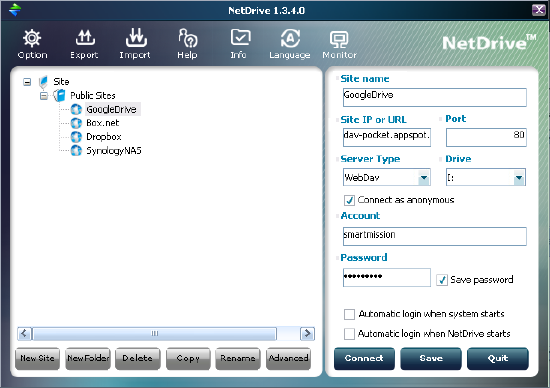This screenshot has height=388, width=550.
Task: Click the Password input field
Action: click(387, 277)
